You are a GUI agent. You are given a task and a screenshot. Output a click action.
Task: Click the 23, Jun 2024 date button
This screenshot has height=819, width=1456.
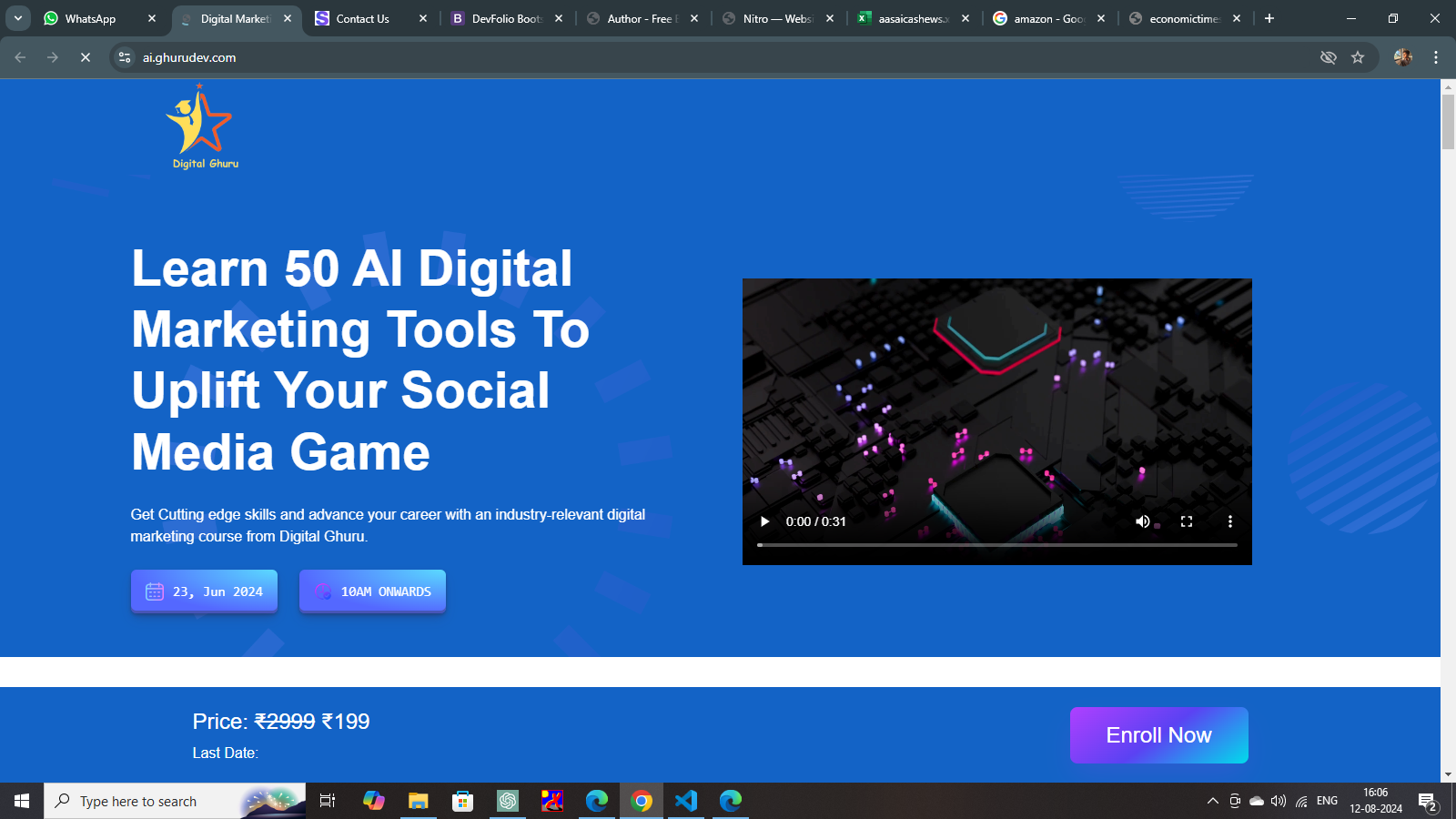pyautogui.click(x=204, y=591)
